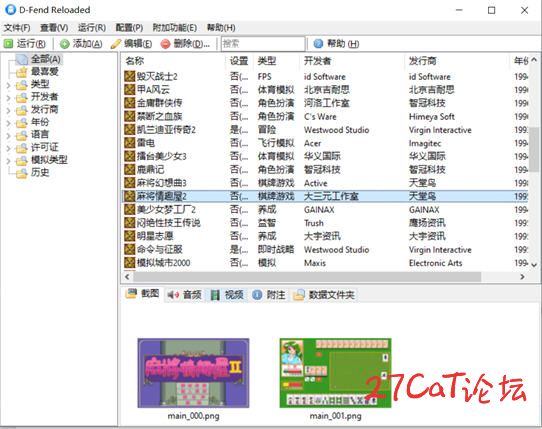The height and width of the screenshot is (429, 542).
Task: Open the main_001.png screenshot thumbnail
Action: [335, 373]
